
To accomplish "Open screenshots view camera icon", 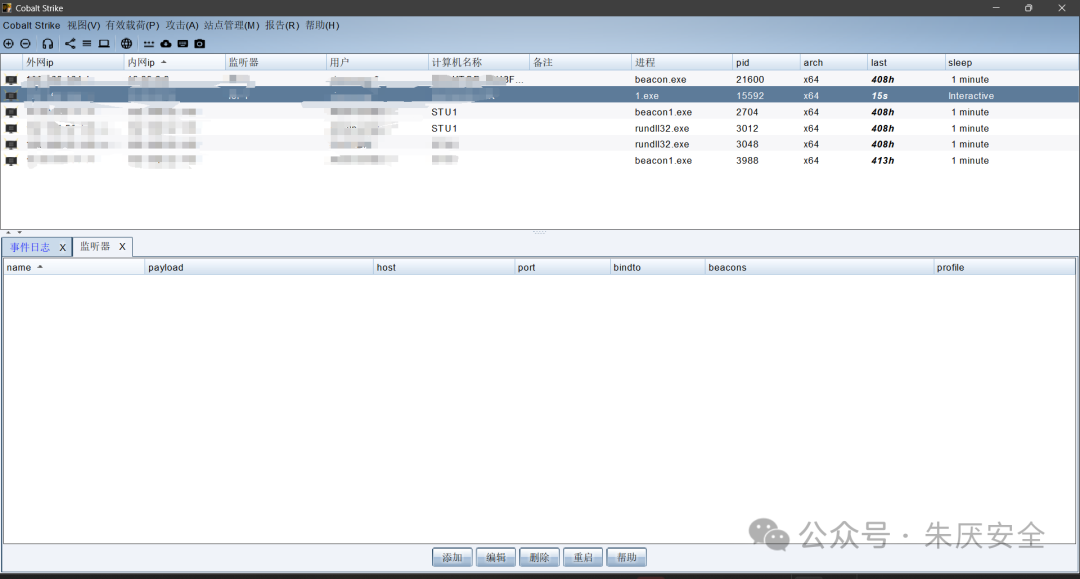I will [200, 43].
